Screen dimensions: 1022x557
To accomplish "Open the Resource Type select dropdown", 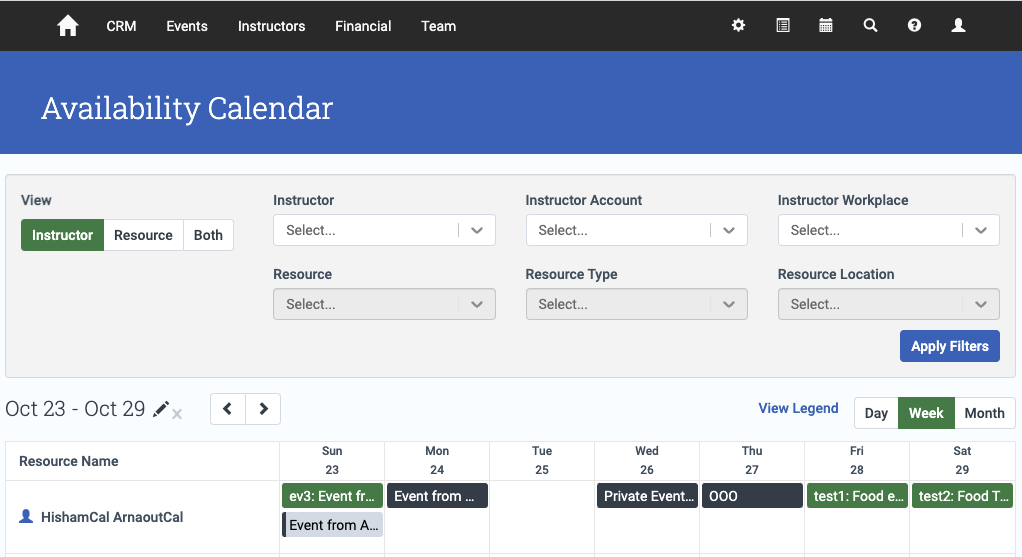I will coord(636,304).
